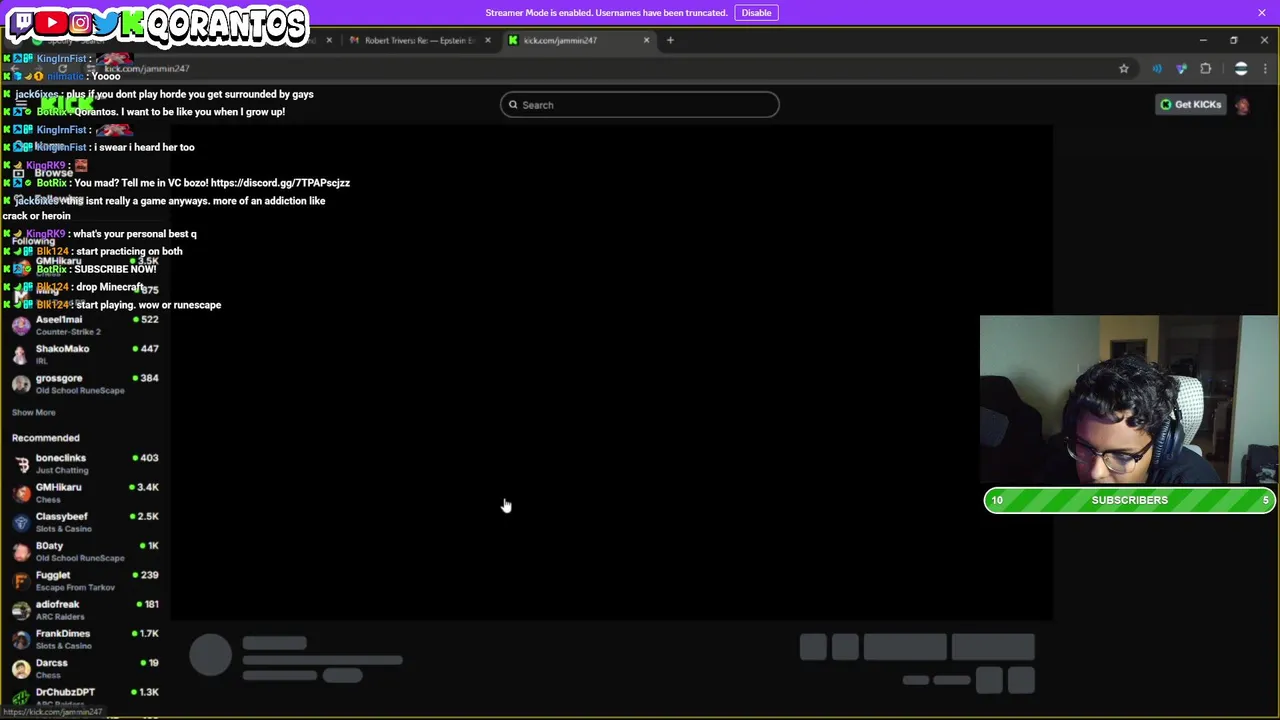Open the media casting extension icon
Viewport: 1280px width, 720px height.
tap(1157, 69)
